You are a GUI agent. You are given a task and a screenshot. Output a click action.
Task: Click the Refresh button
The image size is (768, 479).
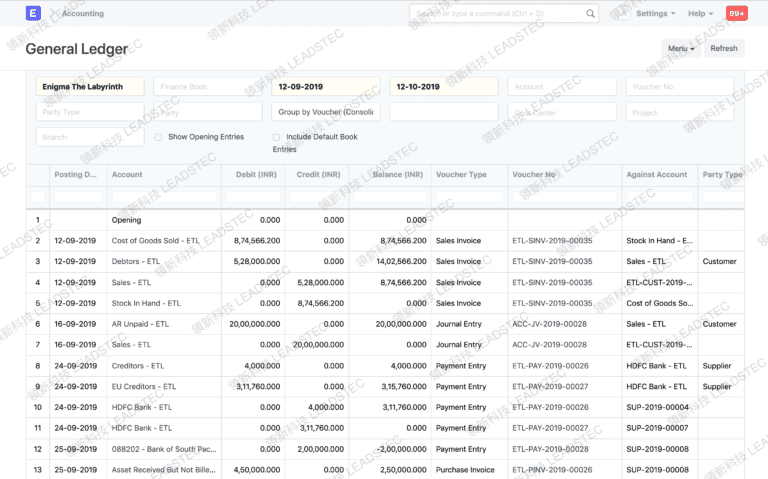pyautogui.click(x=723, y=48)
